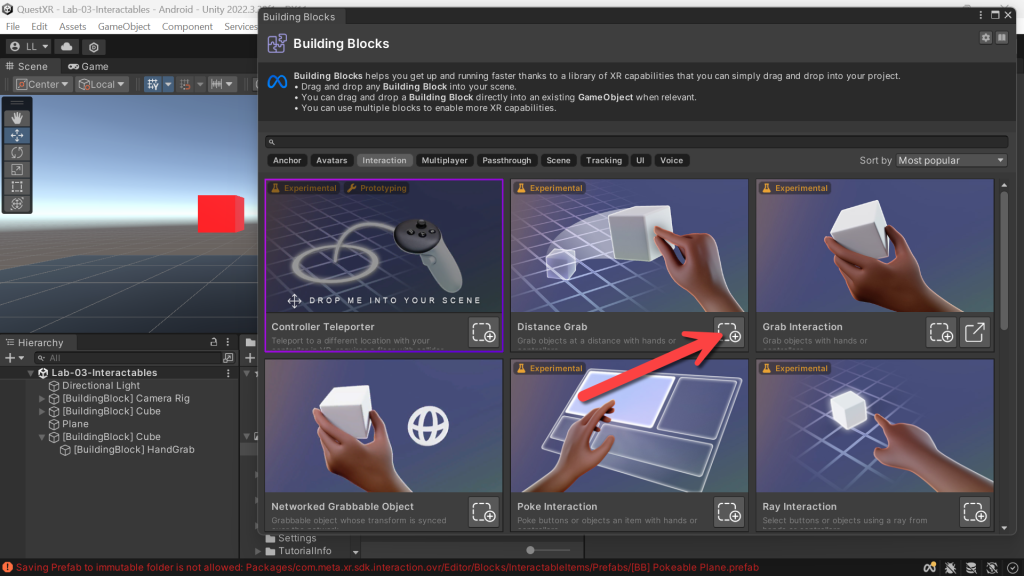Select the Rect tool
This screenshot has width=1024, height=576.
coord(17,187)
